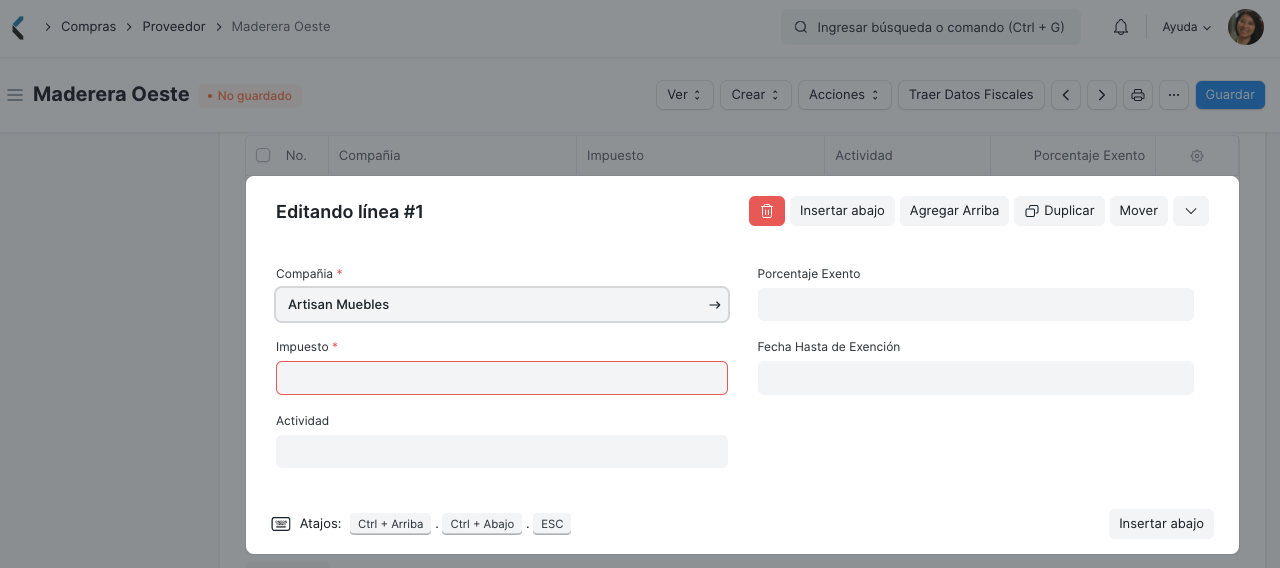Click the Ctrl + Abajo shortcut key

(x=482, y=524)
